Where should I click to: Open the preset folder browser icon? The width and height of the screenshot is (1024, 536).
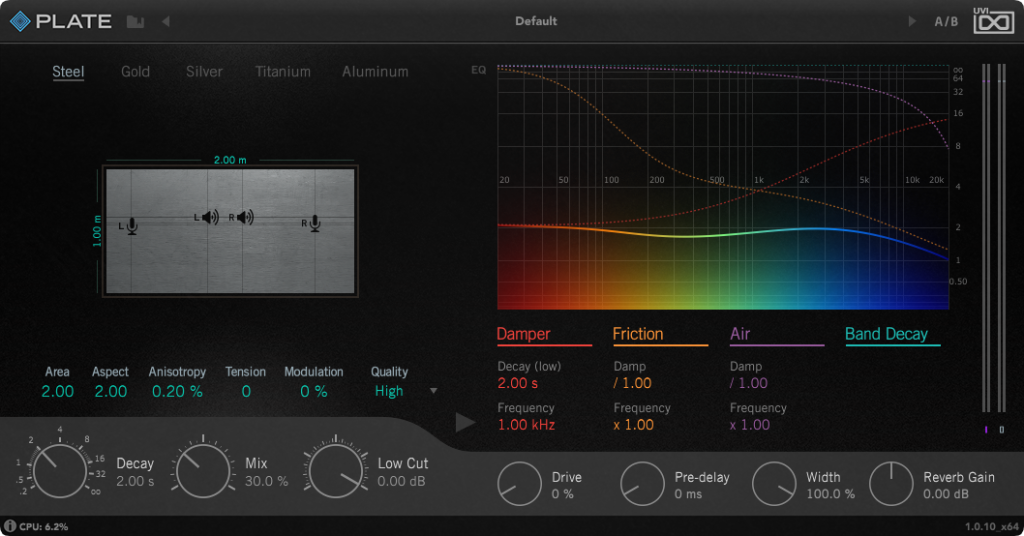[135, 22]
